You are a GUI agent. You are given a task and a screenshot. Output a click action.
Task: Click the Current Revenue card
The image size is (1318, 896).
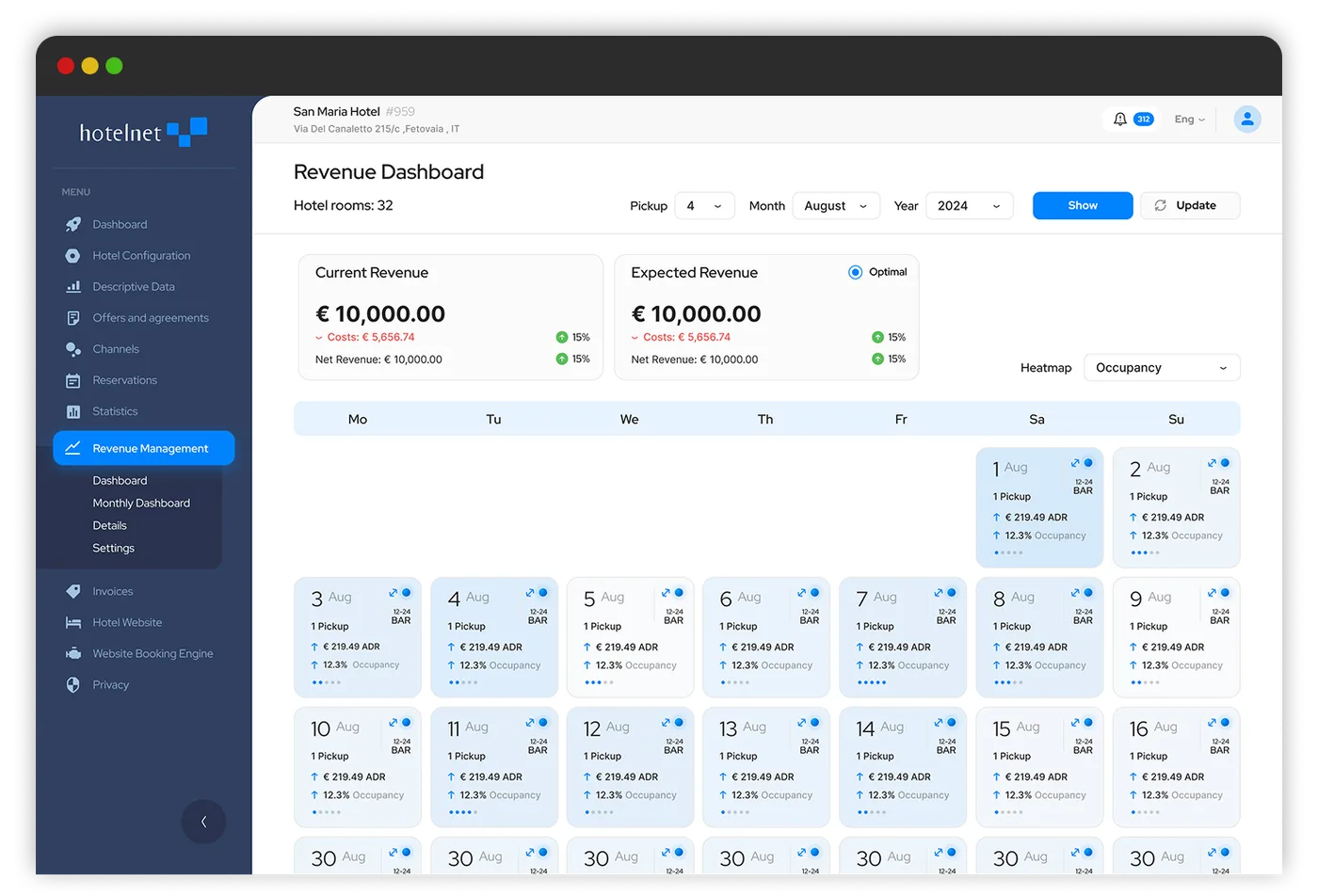tap(451, 317)
